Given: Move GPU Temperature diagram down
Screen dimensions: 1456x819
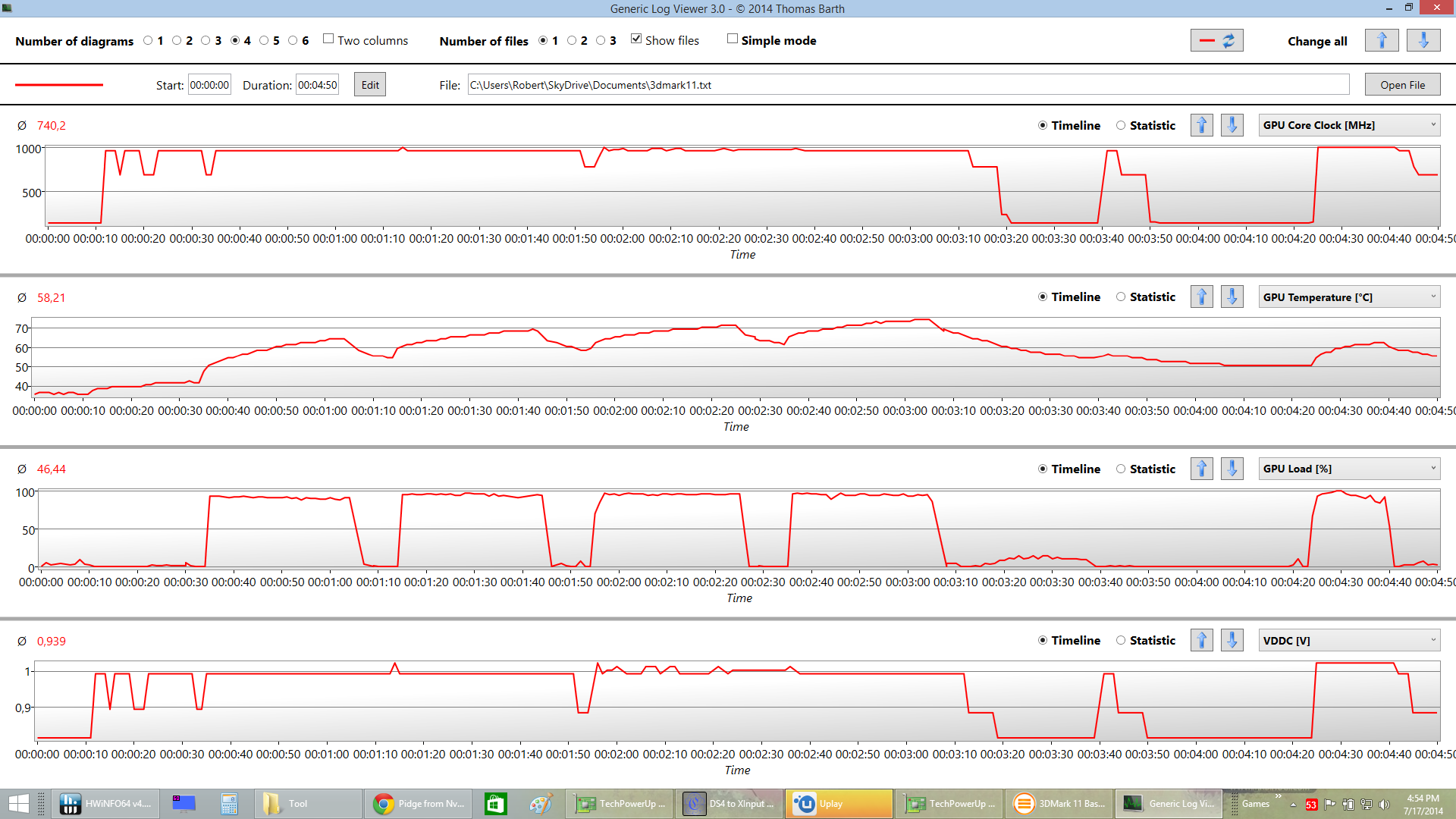Looking at the screenshot, I should [x=1232, y=297].
